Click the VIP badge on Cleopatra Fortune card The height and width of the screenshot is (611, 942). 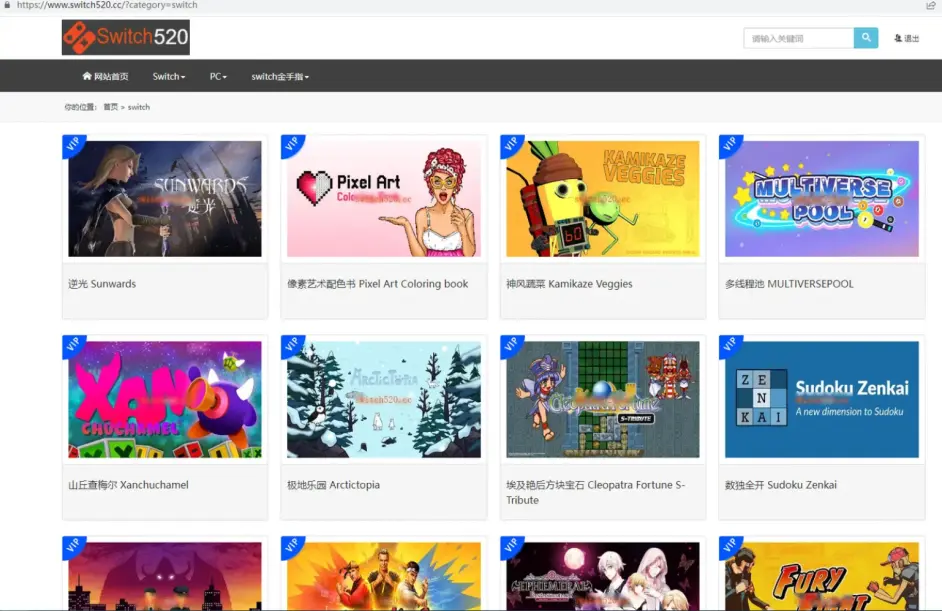click(510, 345)
